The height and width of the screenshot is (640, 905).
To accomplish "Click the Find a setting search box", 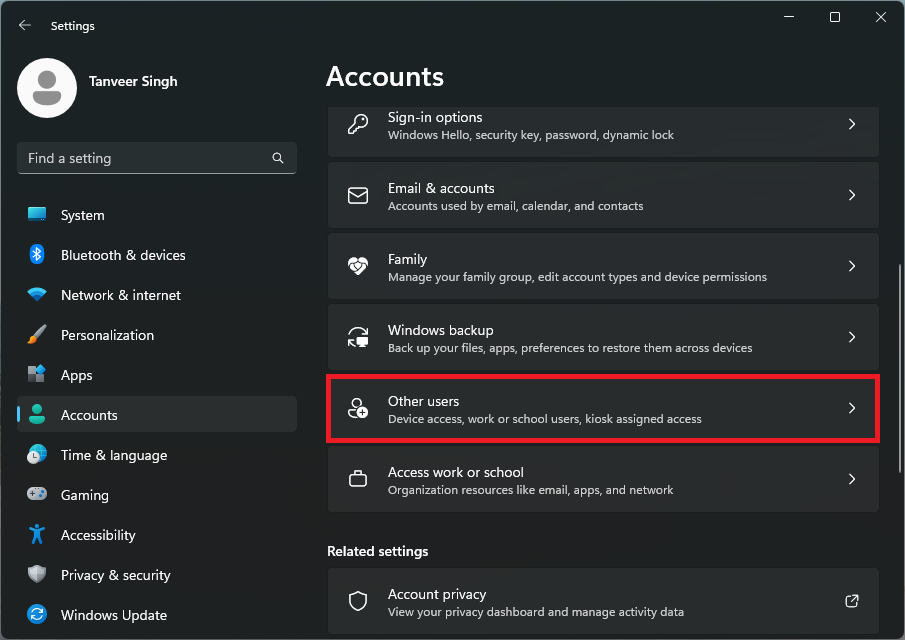I will point(156,157).
